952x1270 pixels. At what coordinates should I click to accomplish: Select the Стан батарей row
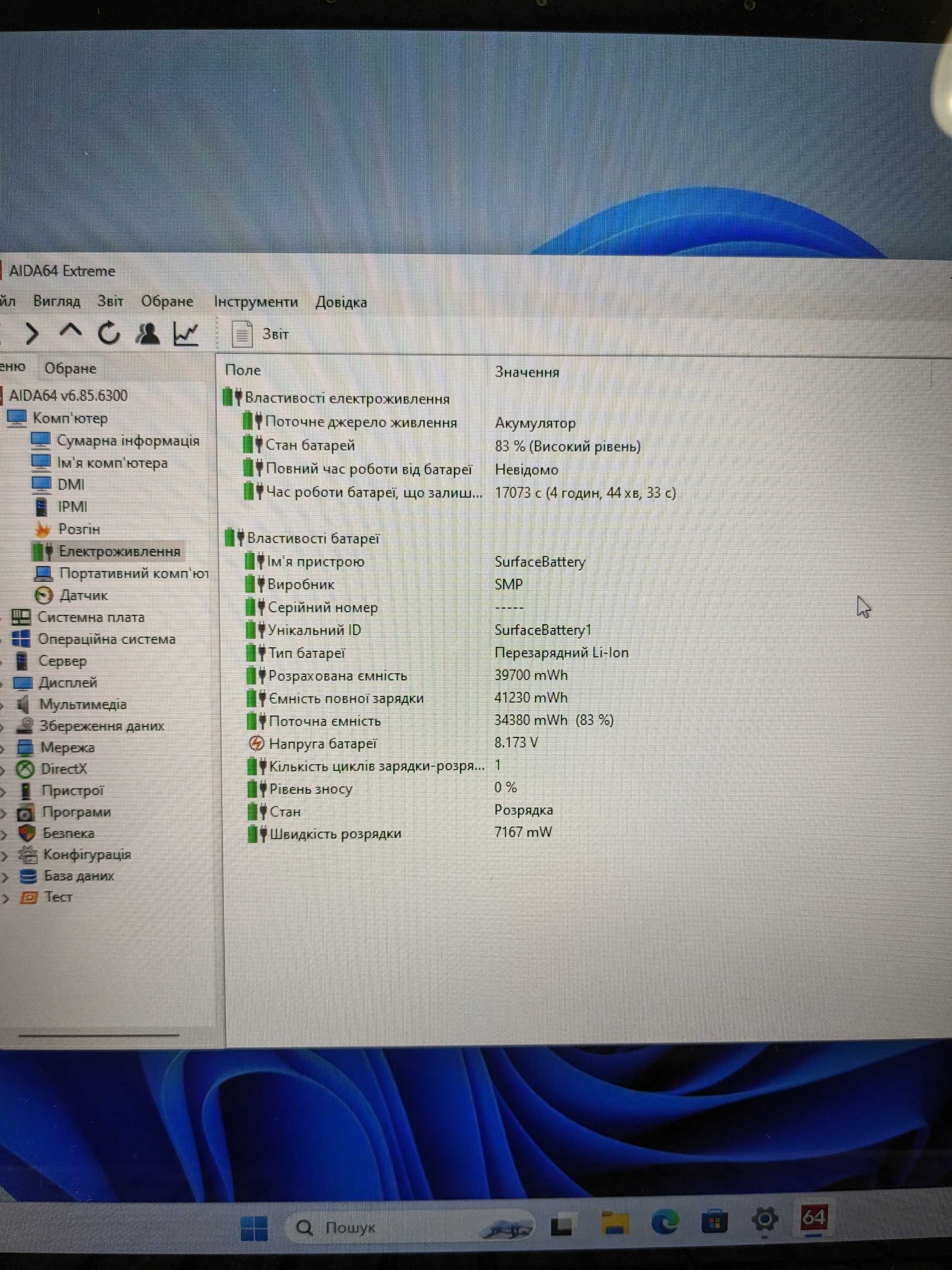(442, 446)
